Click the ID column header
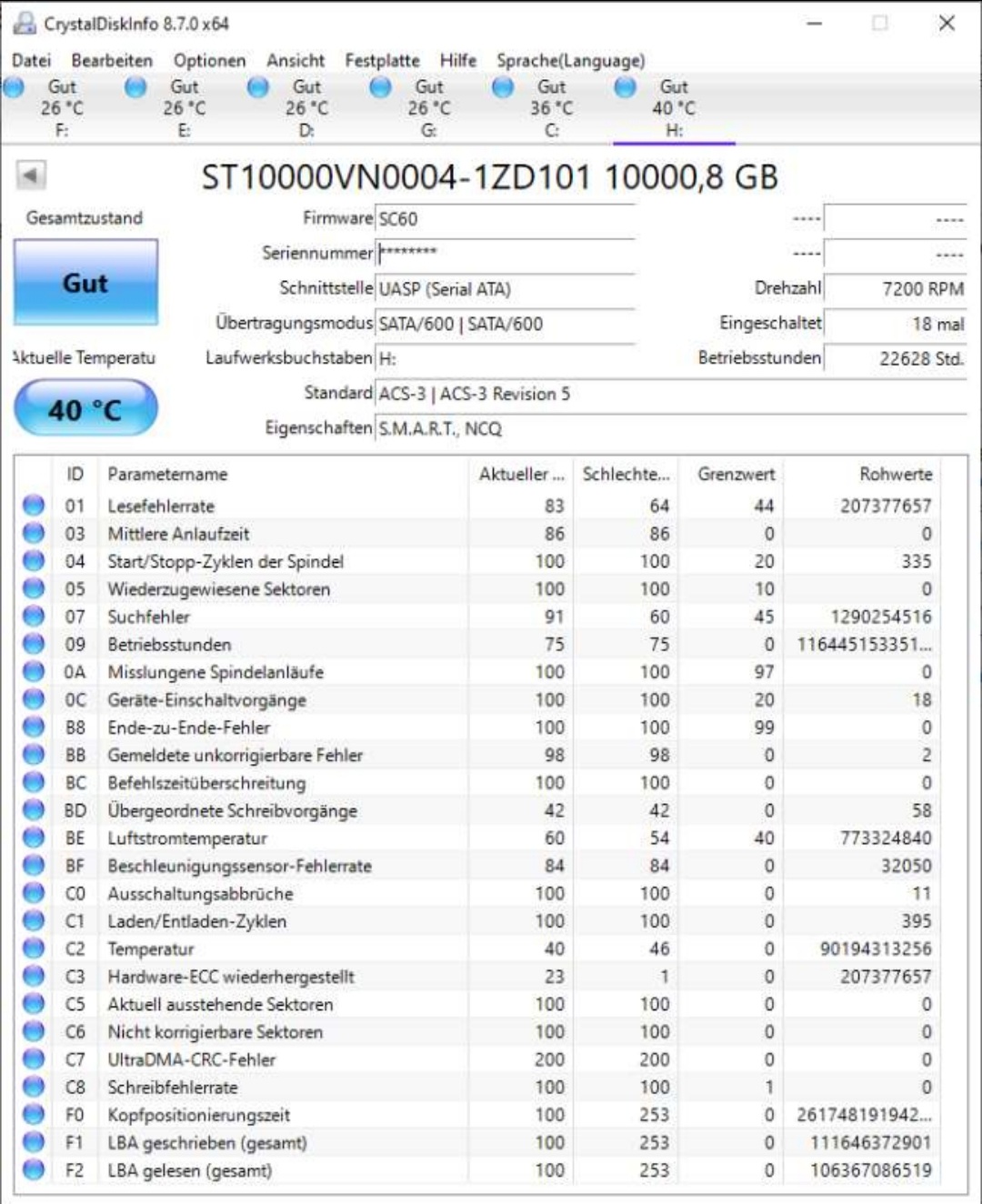The width and height of the screenshot is (982, 1204). tap(75, 474)
